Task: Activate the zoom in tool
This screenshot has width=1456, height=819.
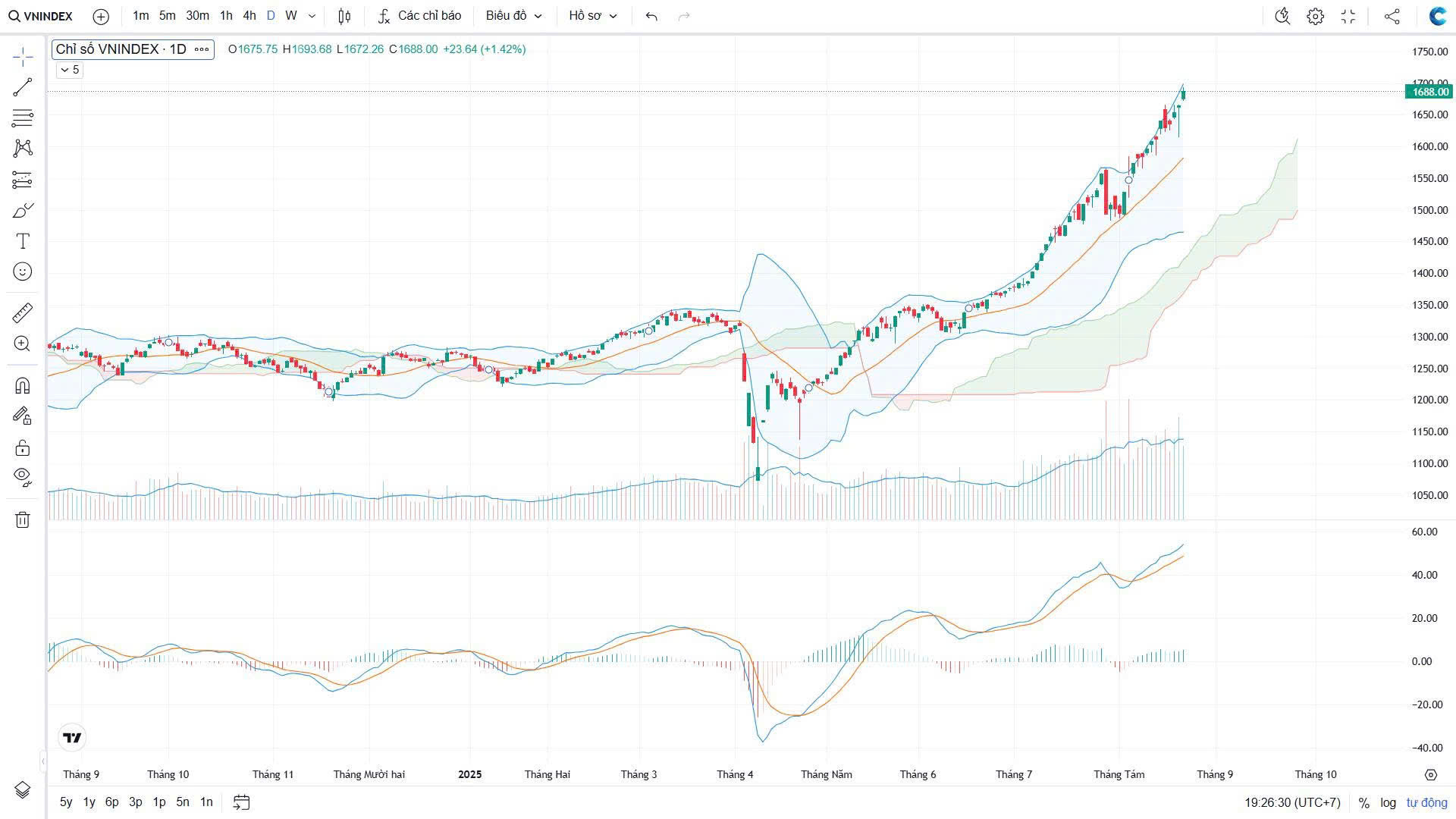Action: [x=23, y=344]
